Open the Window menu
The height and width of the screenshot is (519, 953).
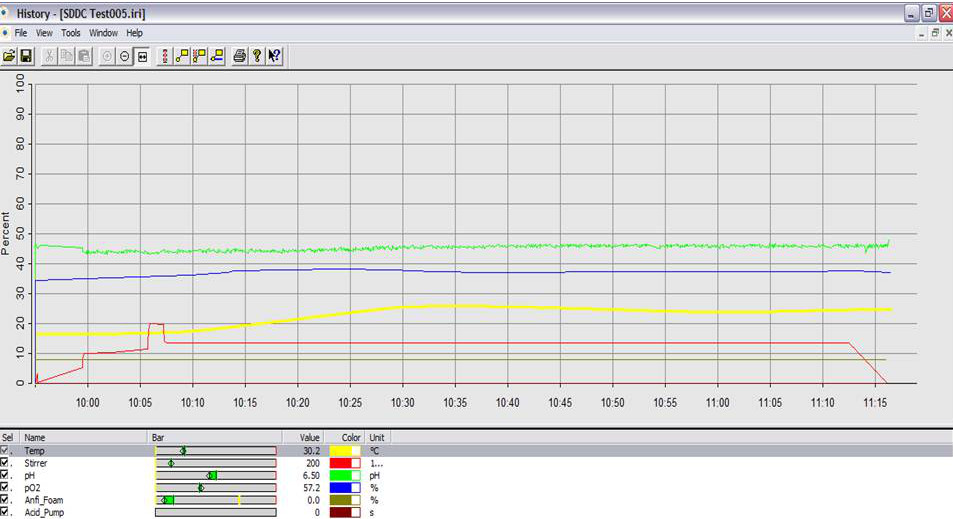(x=103, y=33)
